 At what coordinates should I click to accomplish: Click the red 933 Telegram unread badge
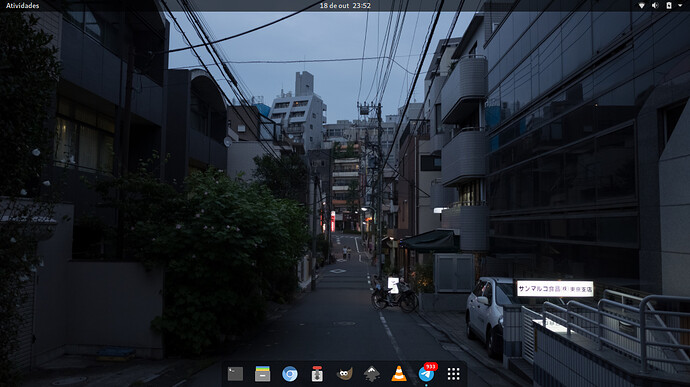point(430,367)
